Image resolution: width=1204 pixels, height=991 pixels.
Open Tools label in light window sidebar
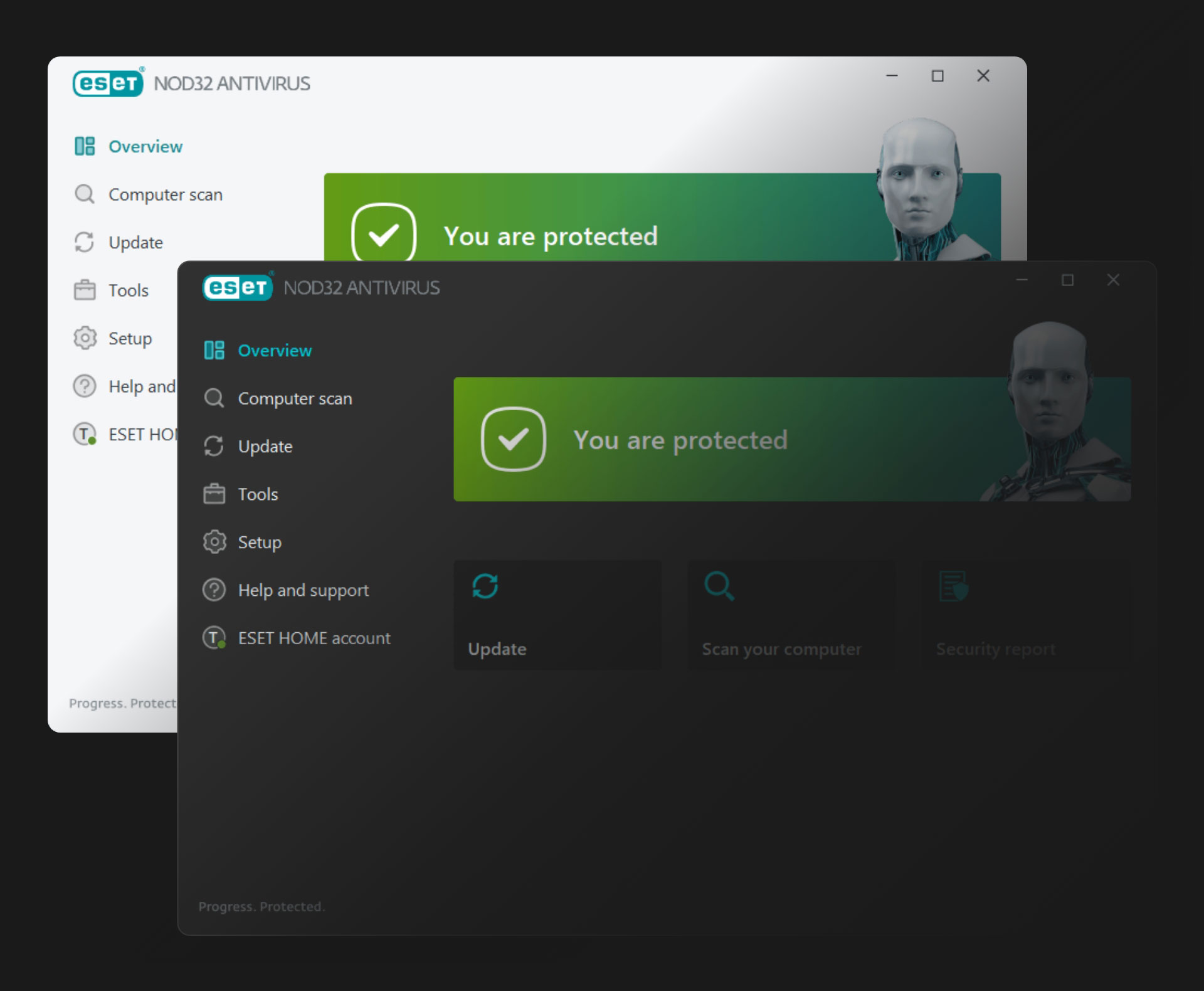coord(129,290)
